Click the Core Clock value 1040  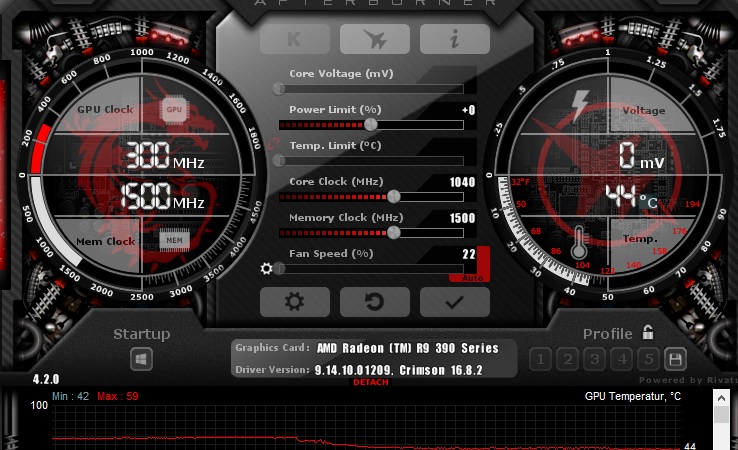click(462, 182)
